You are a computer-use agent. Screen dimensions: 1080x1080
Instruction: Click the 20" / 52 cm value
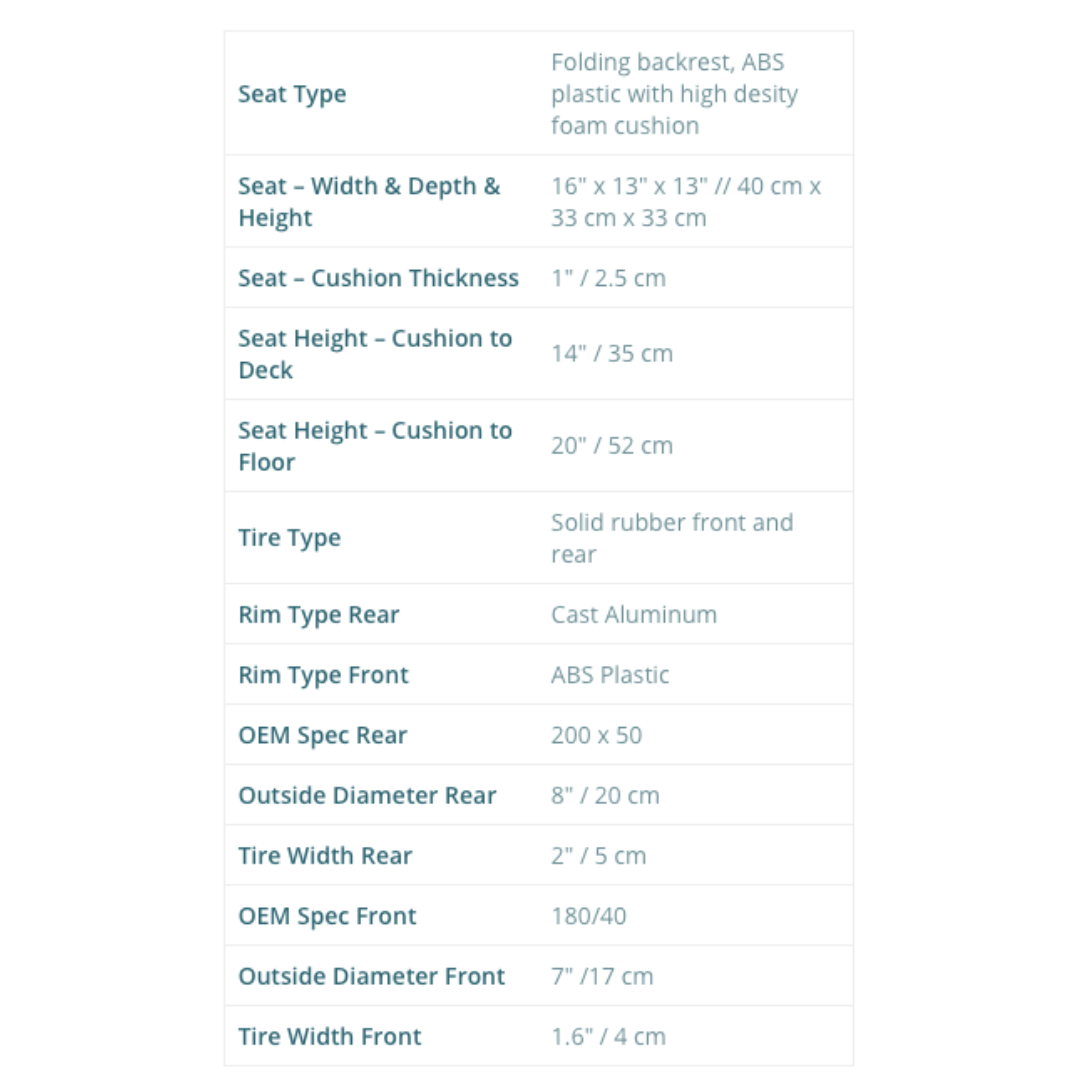(x=611, y=446)
